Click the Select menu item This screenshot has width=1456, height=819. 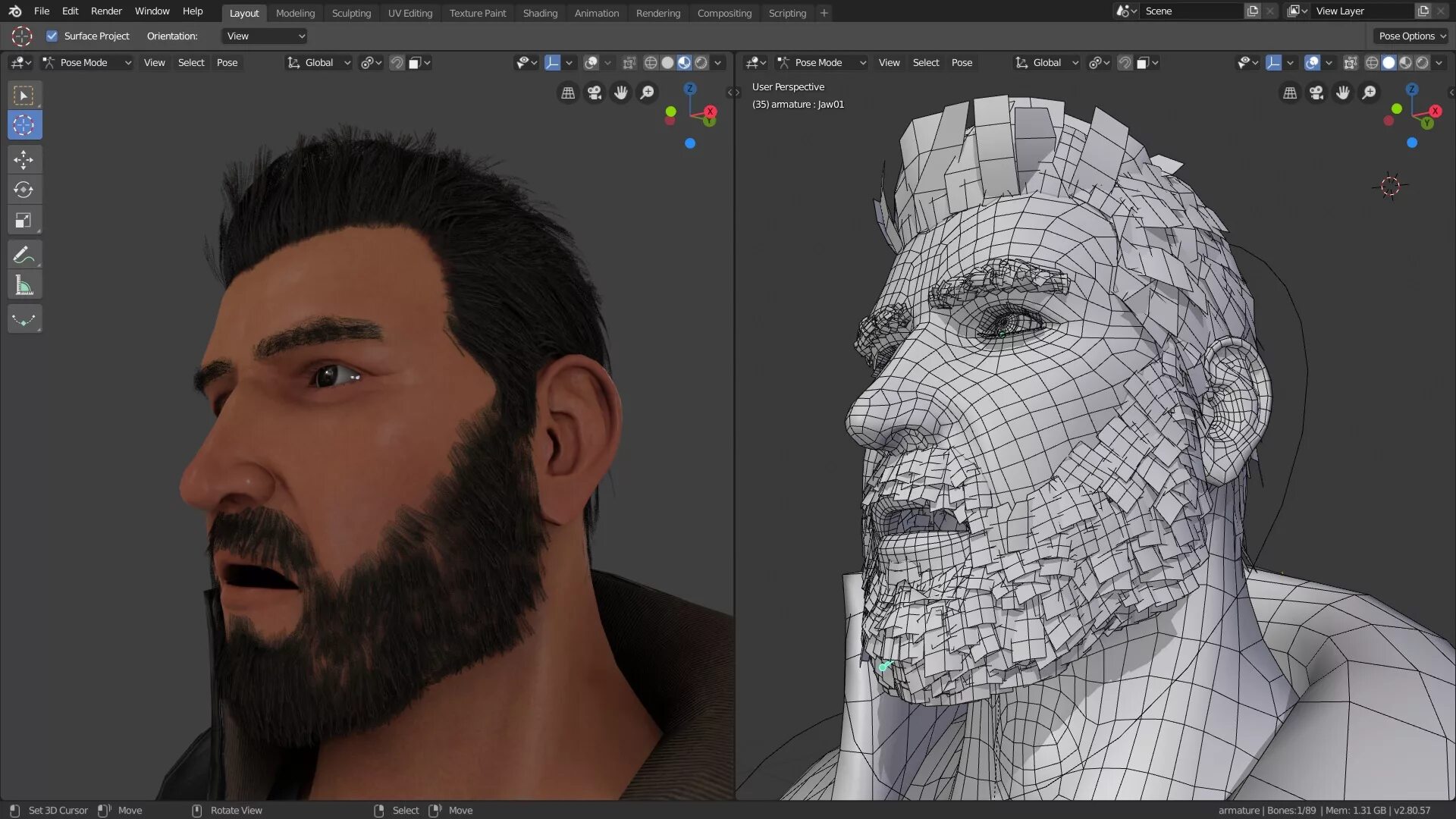191,62
